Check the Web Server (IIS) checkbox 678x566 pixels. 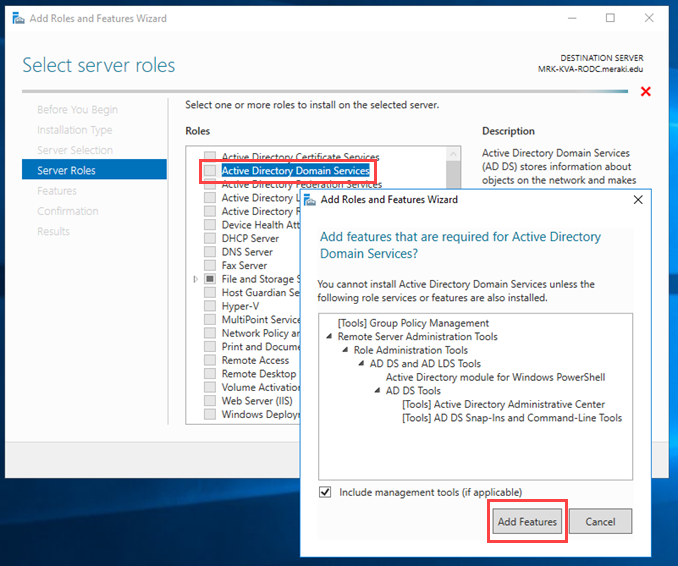click(210, 401)
